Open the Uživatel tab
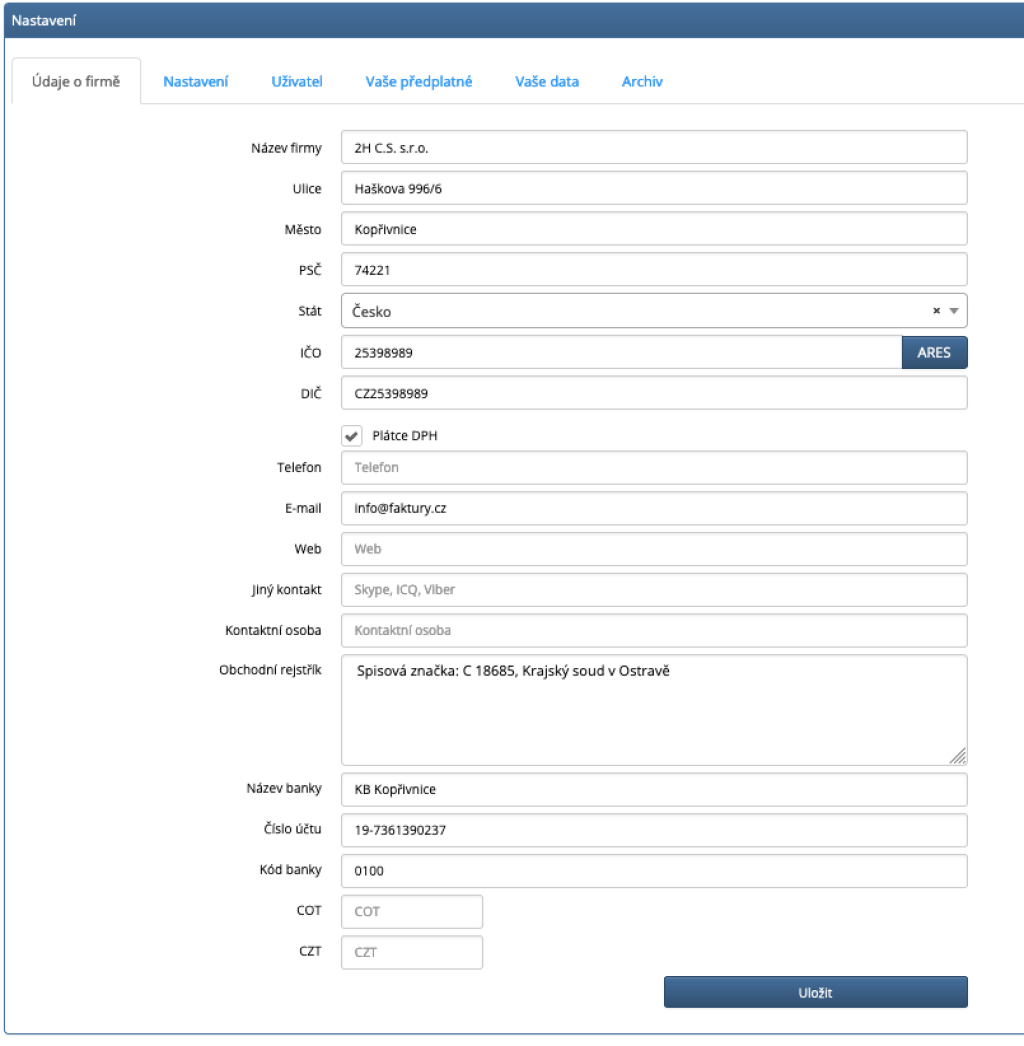1024x1046 pixels. pos(297,82)
